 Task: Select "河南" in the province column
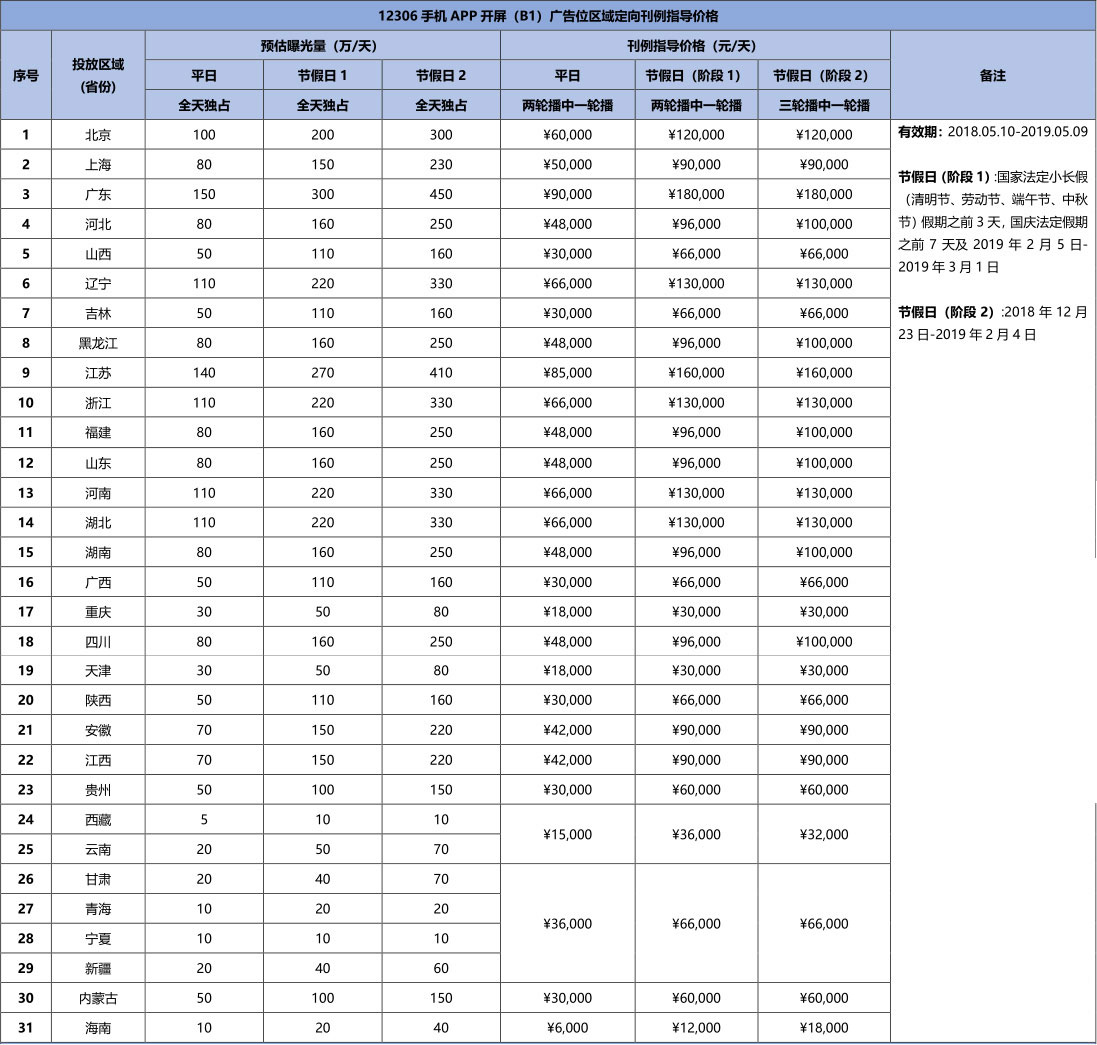pyautogui.click(x=98, y=492)
